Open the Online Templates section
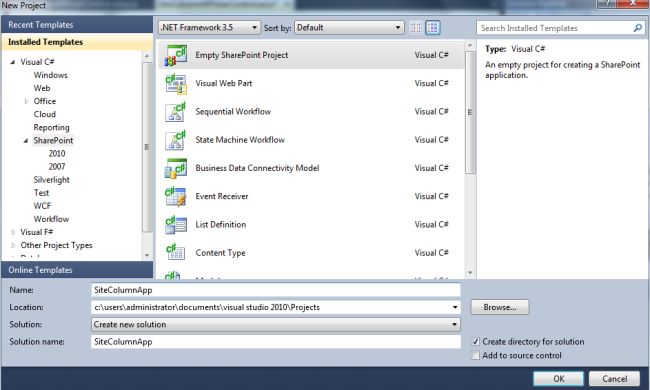 77,270
